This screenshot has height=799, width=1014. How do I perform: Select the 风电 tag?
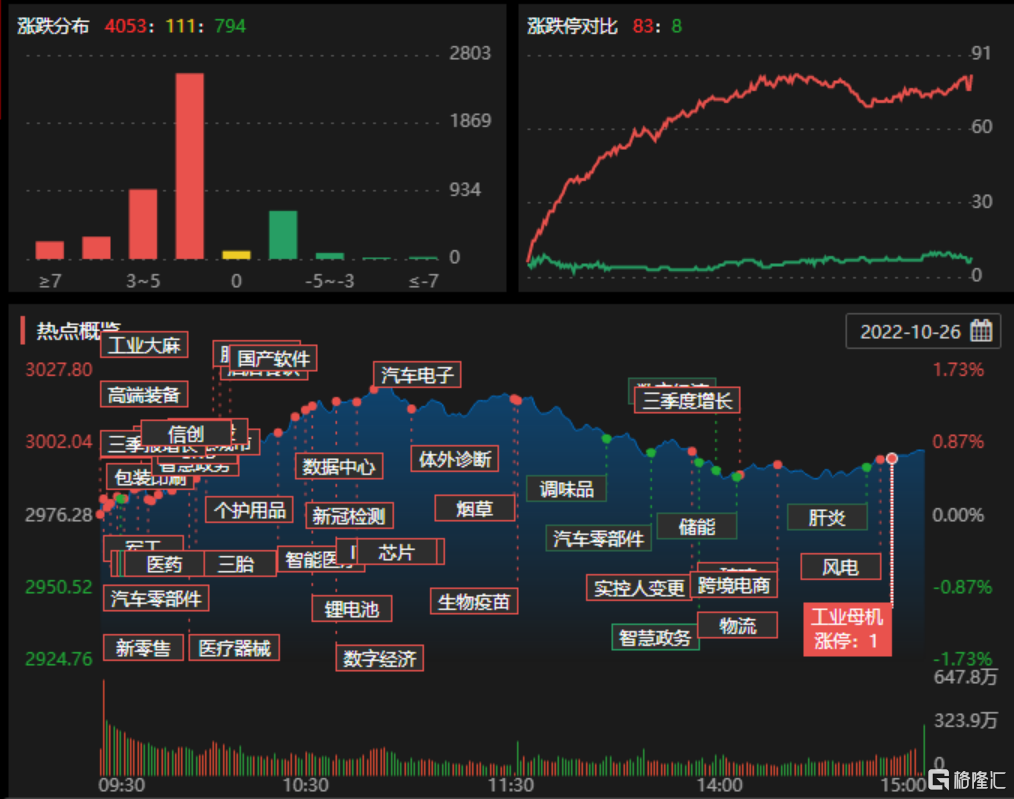[x=841, y=566]
